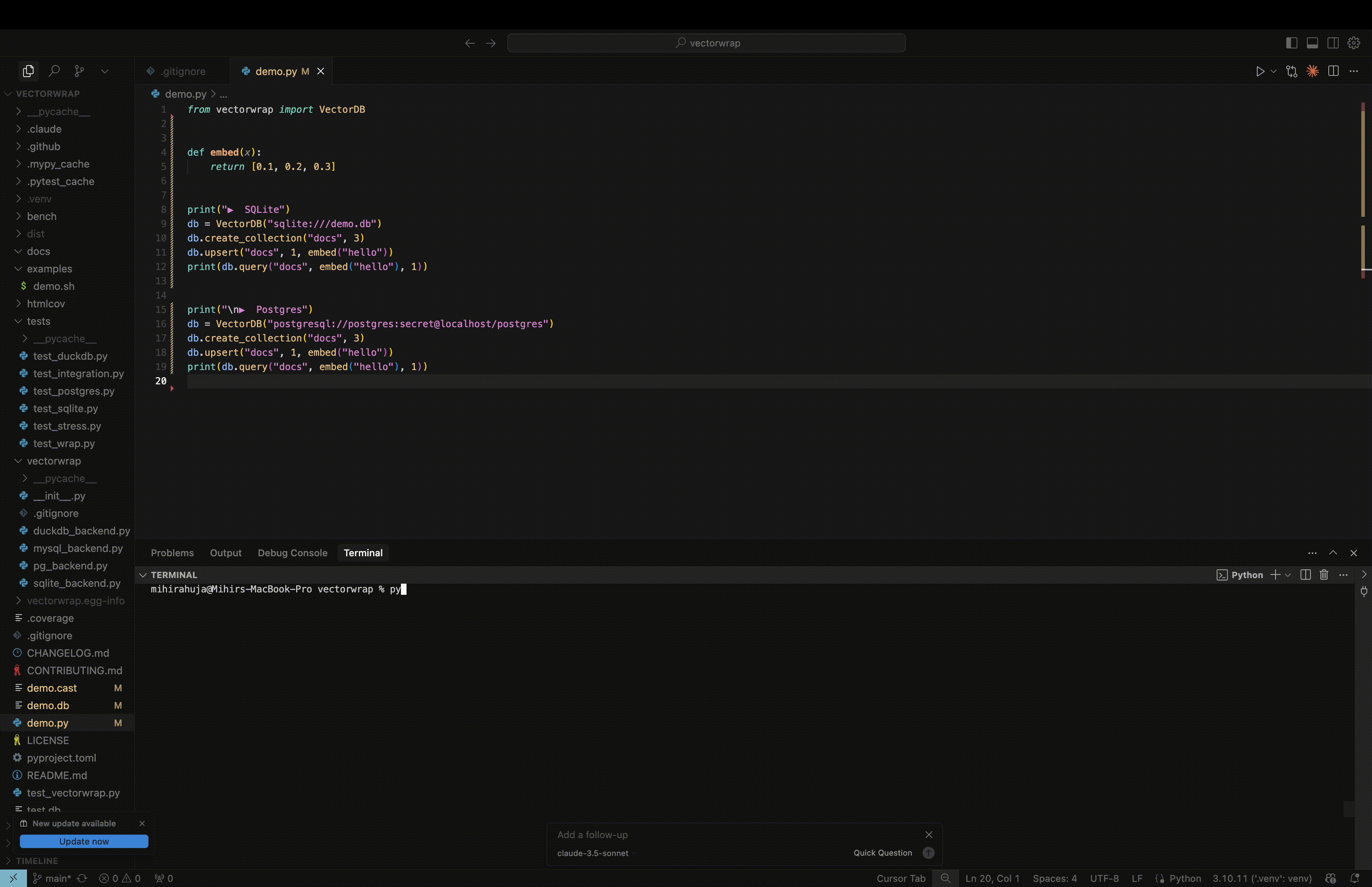Close the follow-up prompt box

pos(929,835)
